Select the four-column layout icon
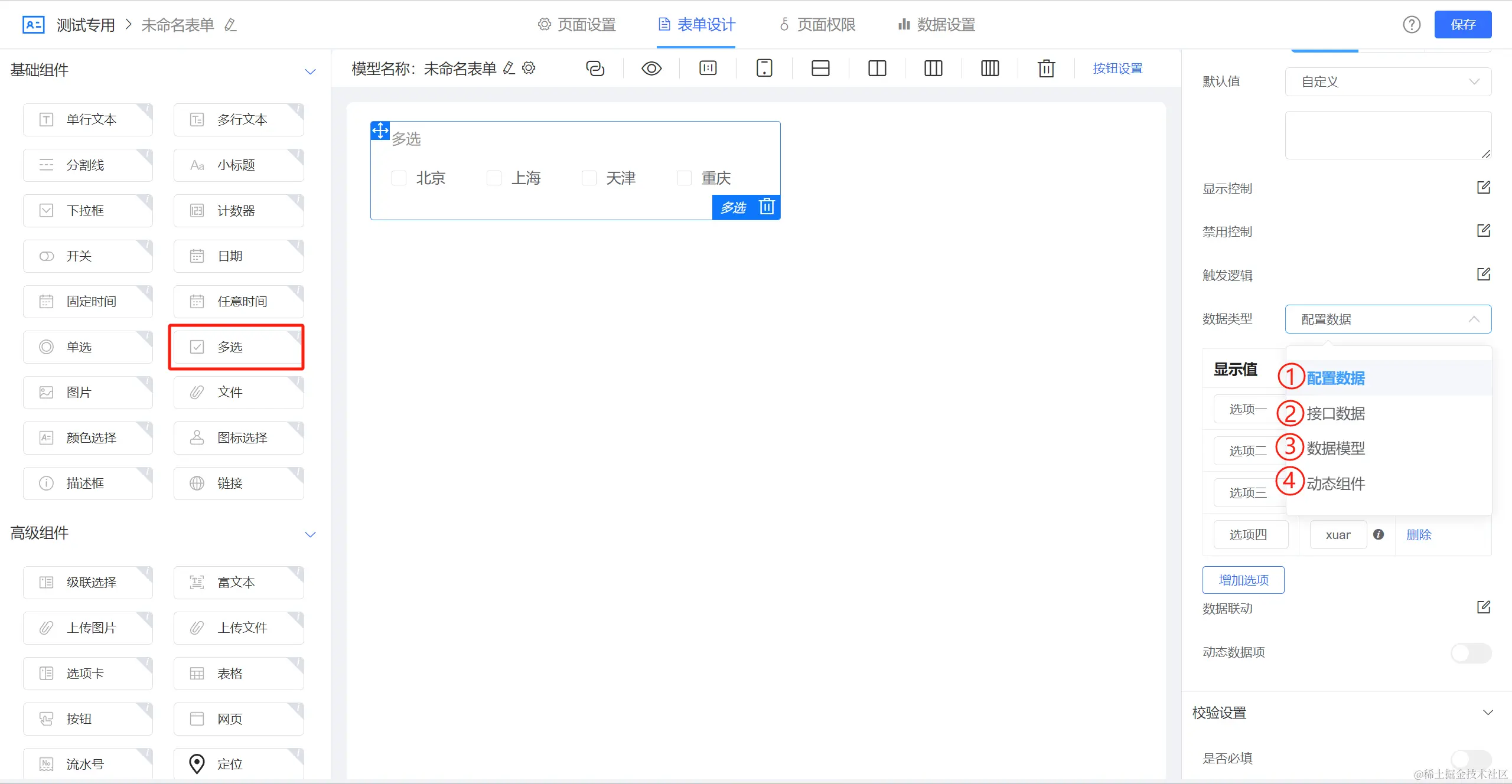The width and height of the screenshot is (1512, 784). pos(990,68)
